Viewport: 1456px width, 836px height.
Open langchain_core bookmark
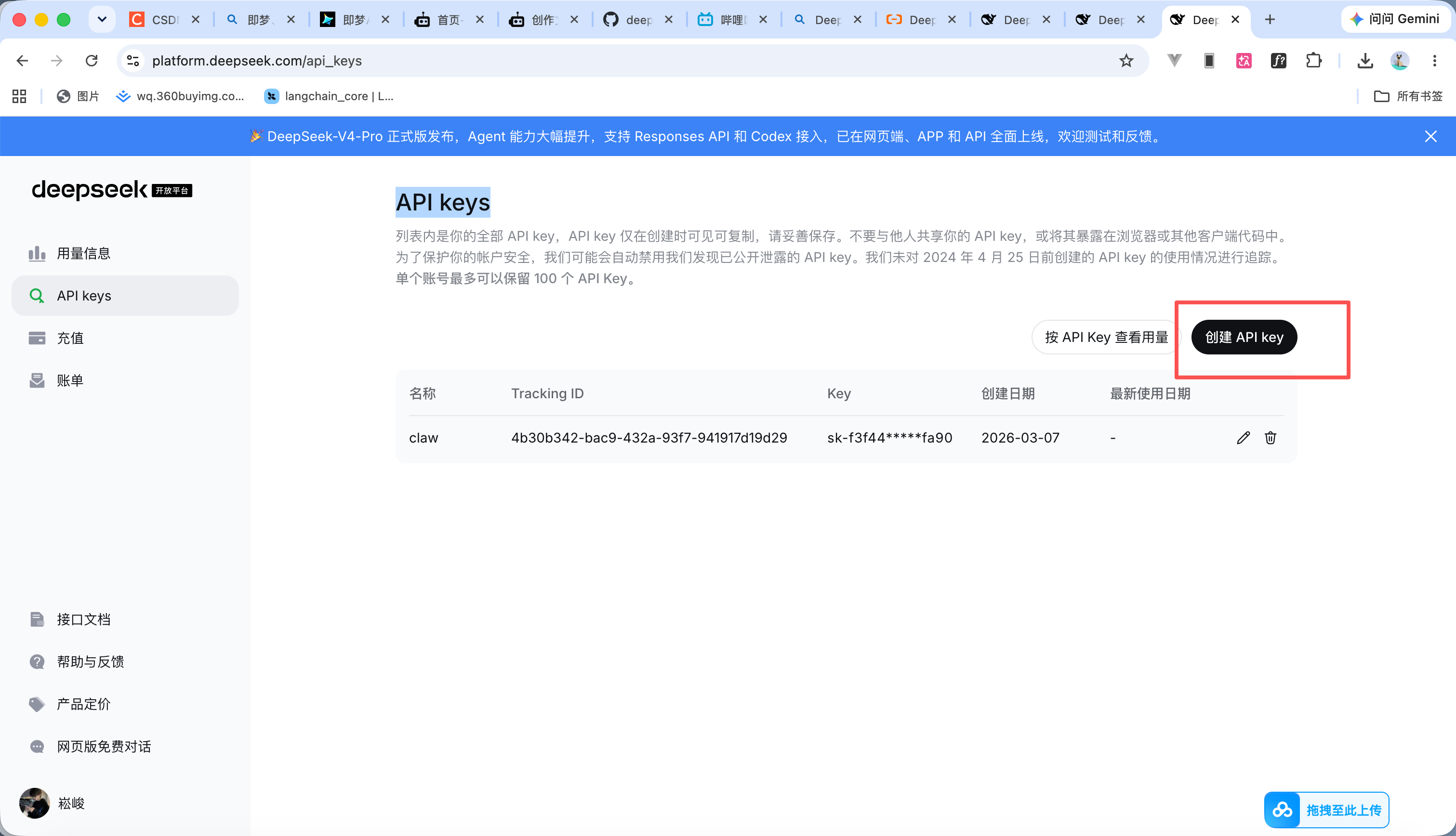click(329, 96)
